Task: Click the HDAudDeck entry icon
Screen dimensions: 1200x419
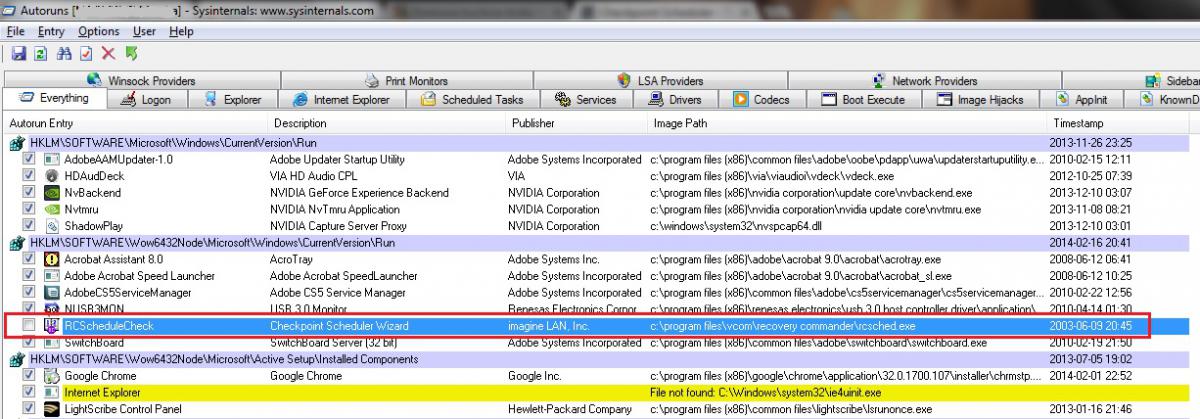Action: coord(53,176)
